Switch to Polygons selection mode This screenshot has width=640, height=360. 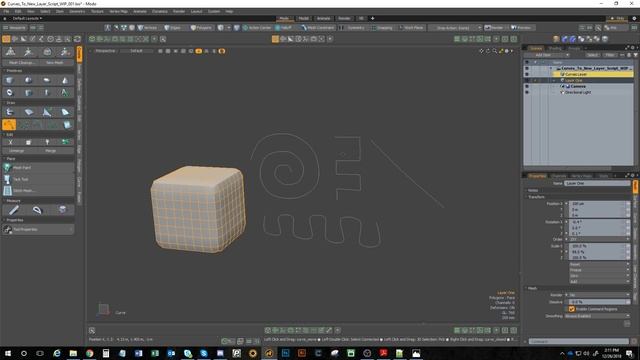201,28
